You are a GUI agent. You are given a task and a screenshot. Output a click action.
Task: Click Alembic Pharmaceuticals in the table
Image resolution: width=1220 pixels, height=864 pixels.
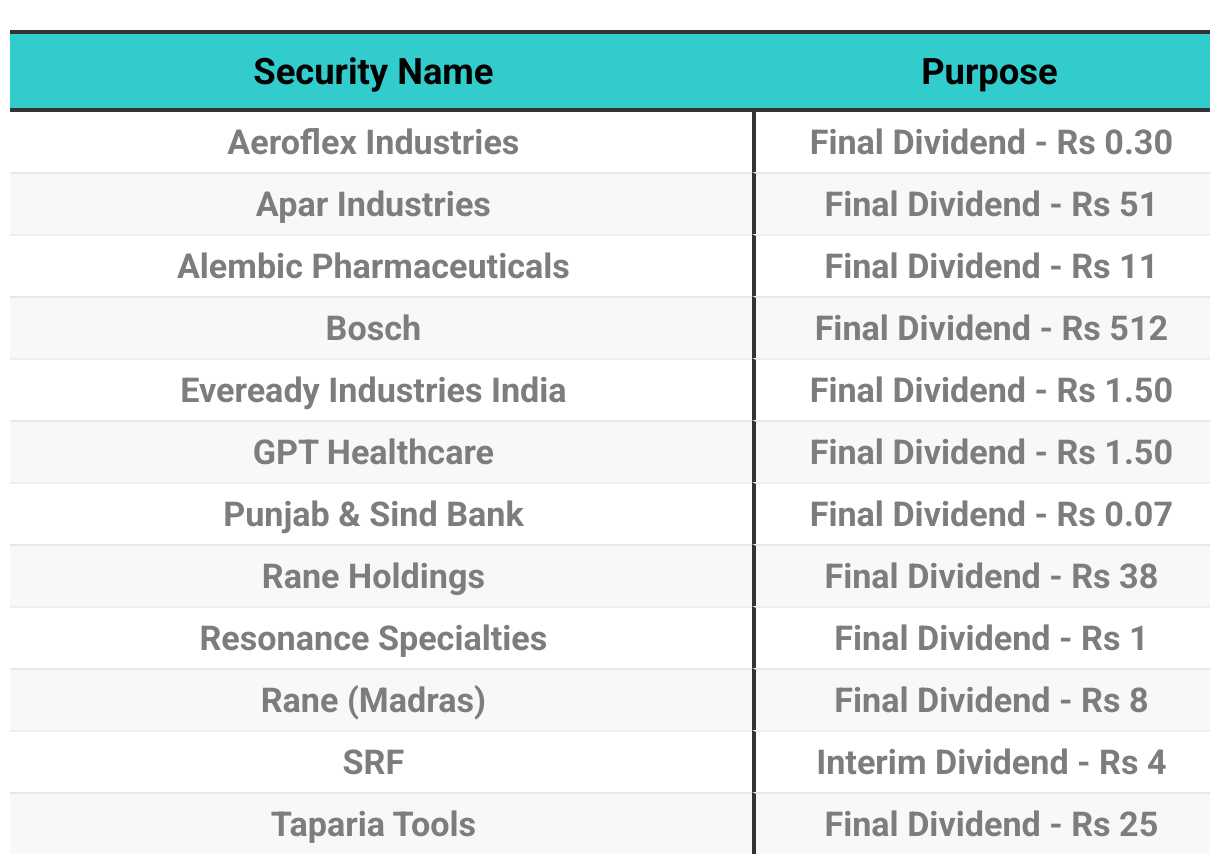point(373,266)
